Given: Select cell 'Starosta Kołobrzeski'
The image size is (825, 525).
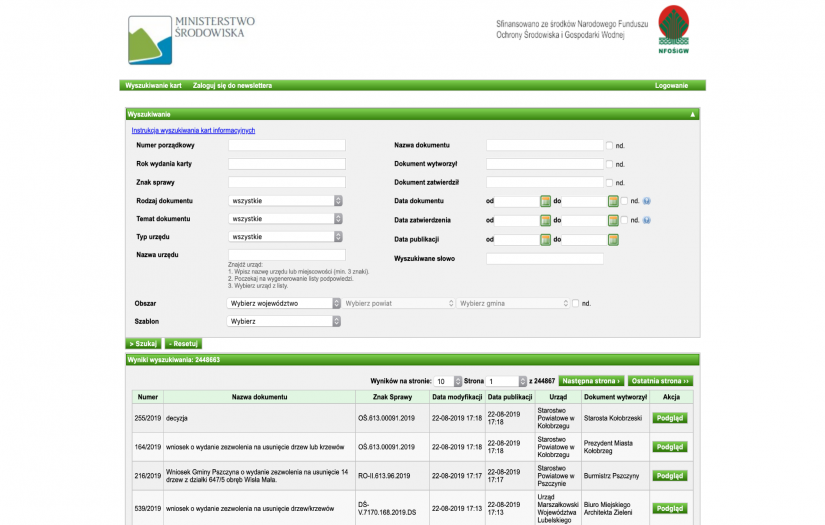Looking at the screenshot, I should tap(616, 418).
